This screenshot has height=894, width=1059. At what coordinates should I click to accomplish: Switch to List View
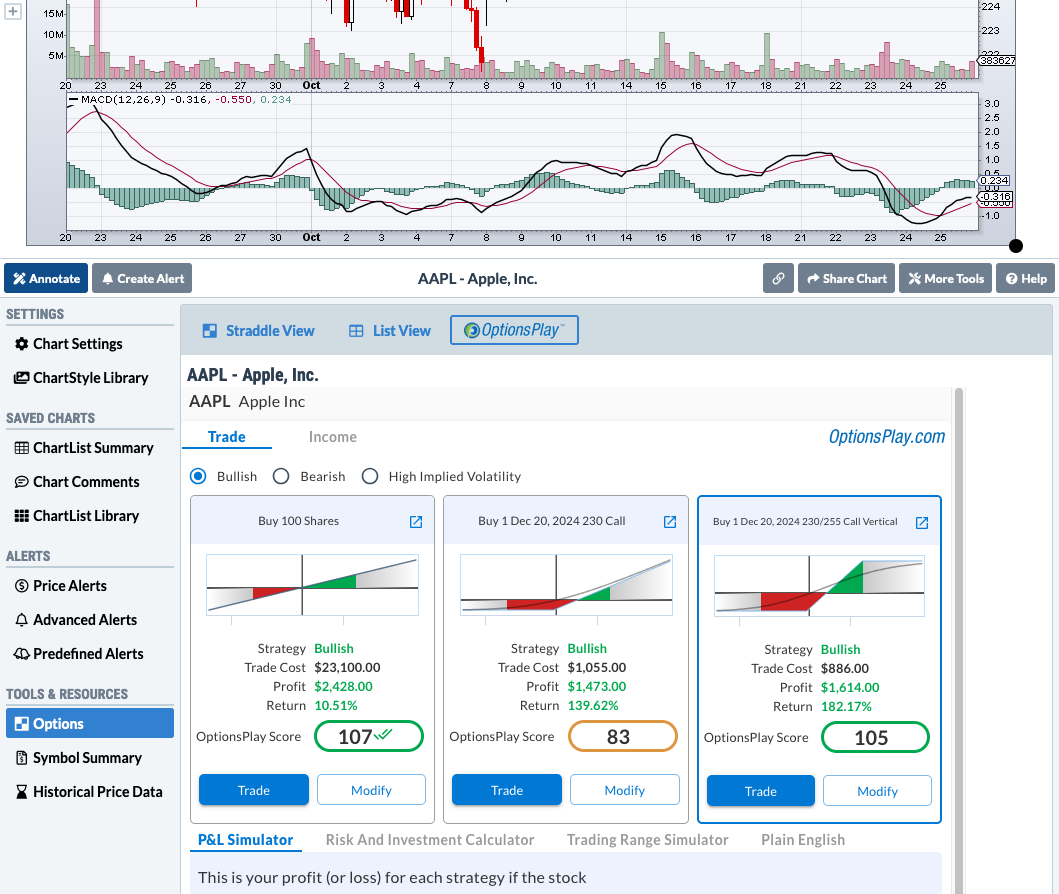(390, 331)
